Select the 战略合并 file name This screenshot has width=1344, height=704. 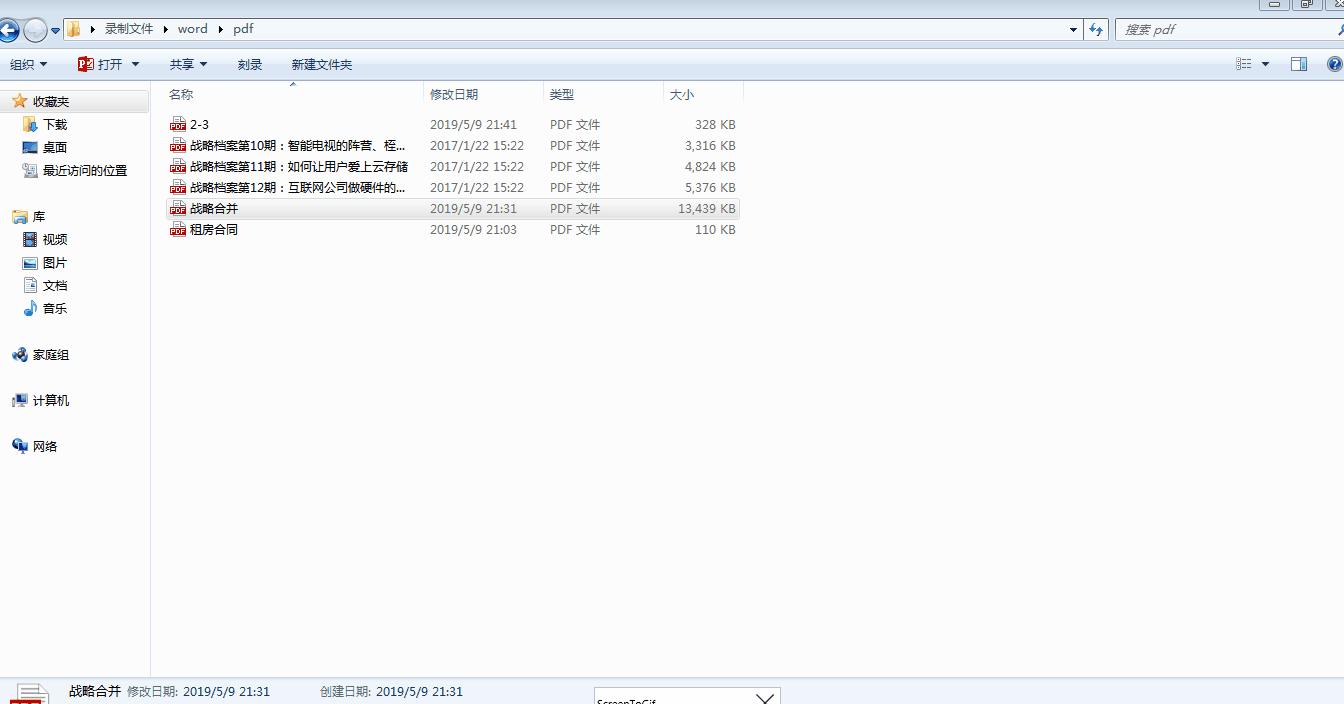[214, 208]
